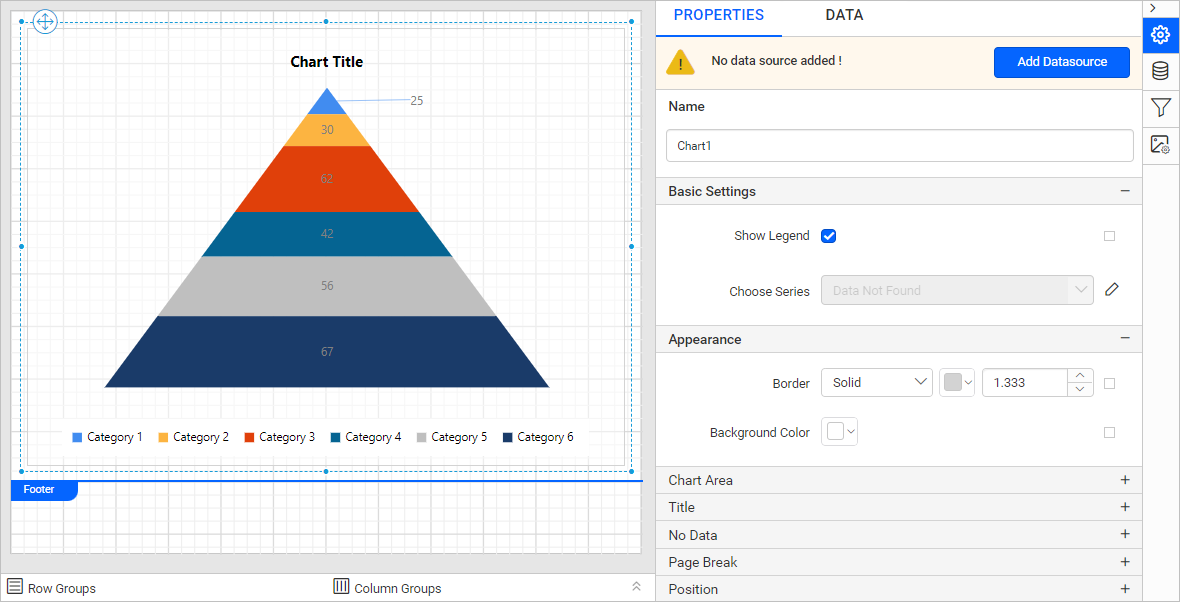The image size is (1180, 602).
Task: Tick the expression checkbox beside Border
Action: tap(1109, 383)
